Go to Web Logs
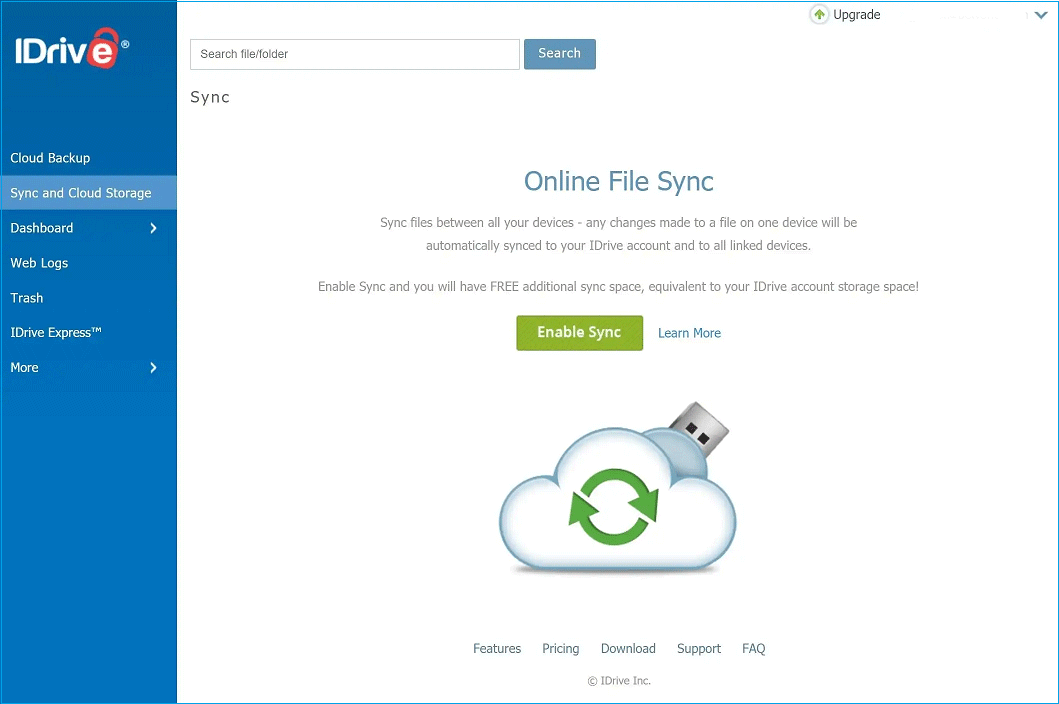Screen dimensions: 1059x704 [x=39, y=263]
